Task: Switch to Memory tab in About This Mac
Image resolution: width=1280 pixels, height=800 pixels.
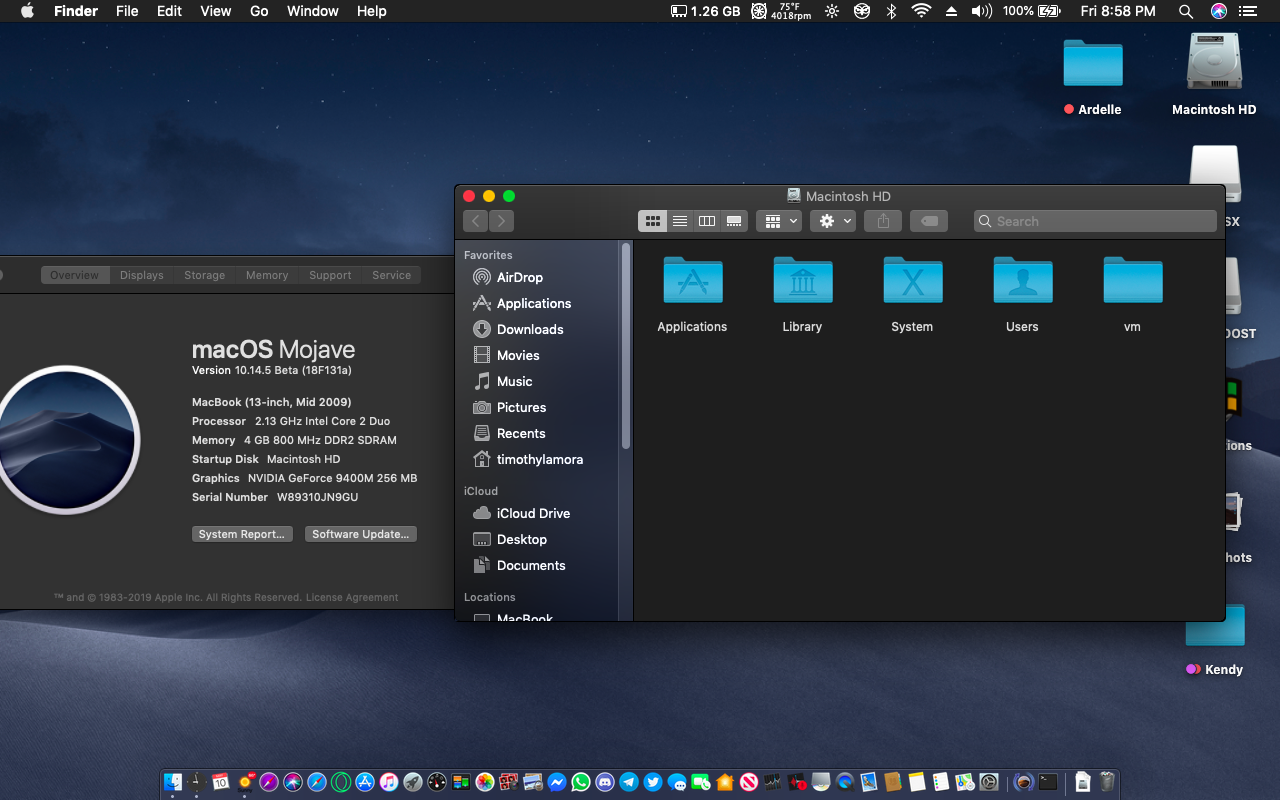Action: pos(267,275)
